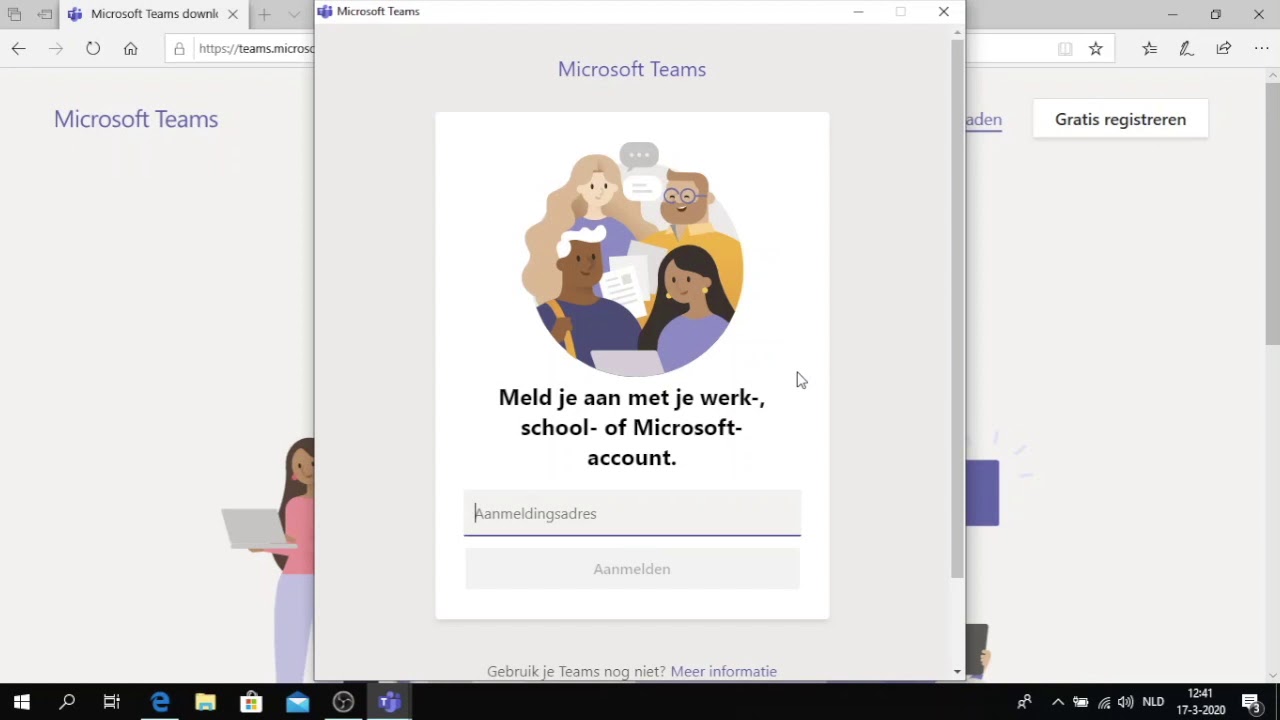1280x720 pixels.
Task: Click the Aanmeldingsadres input field
Action: [x=632, y=513]
